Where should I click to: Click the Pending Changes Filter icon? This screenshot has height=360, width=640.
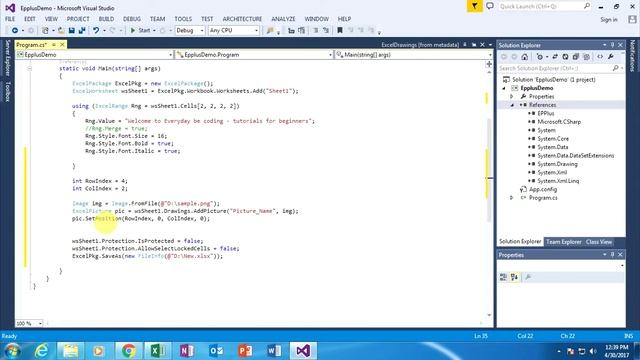pos(540,57)
